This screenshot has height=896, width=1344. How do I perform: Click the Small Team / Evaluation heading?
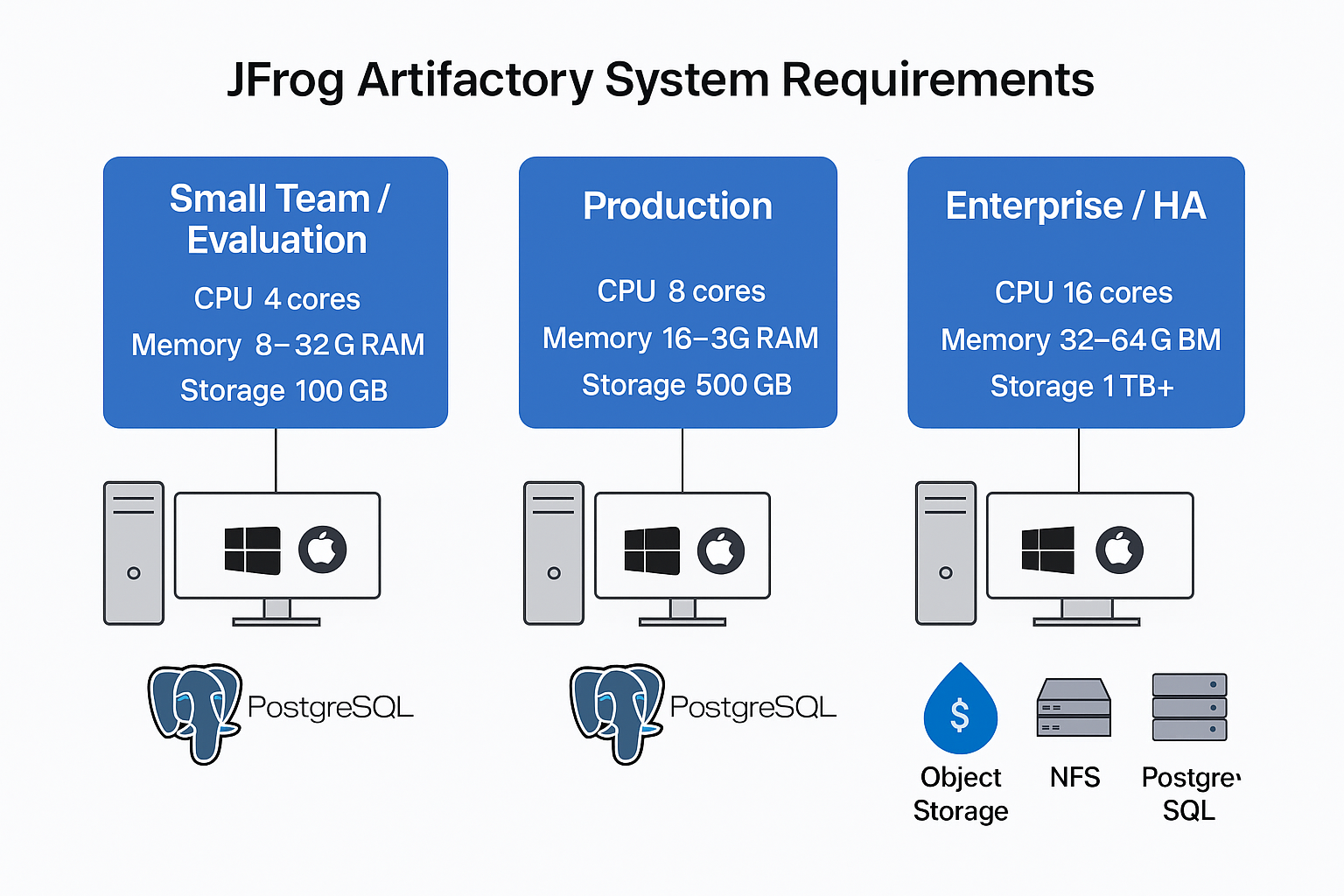click(x=278, y=219)
